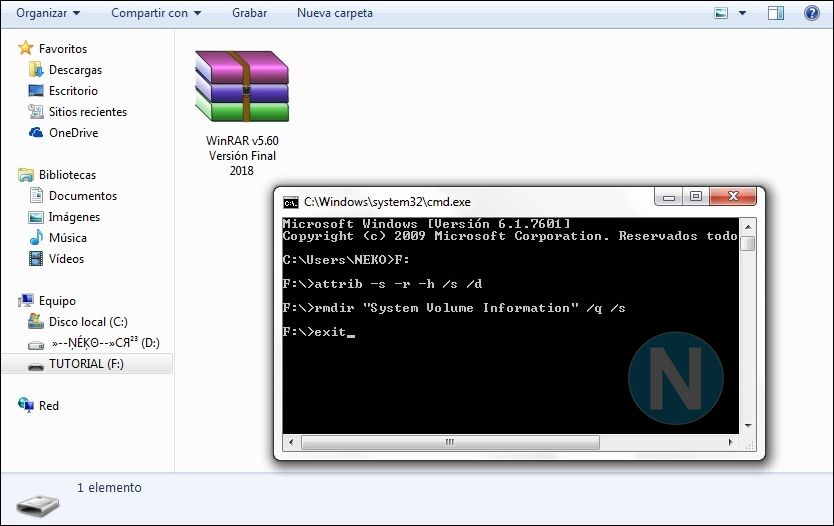
Task: Click the cmd vertical scrollbar thumb
Action: click(x=748, y=244)
